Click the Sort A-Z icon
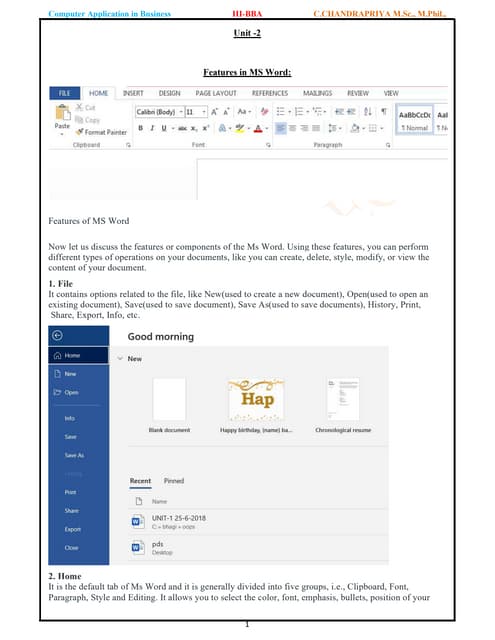 pyautogui.click(x=367, y=111)
